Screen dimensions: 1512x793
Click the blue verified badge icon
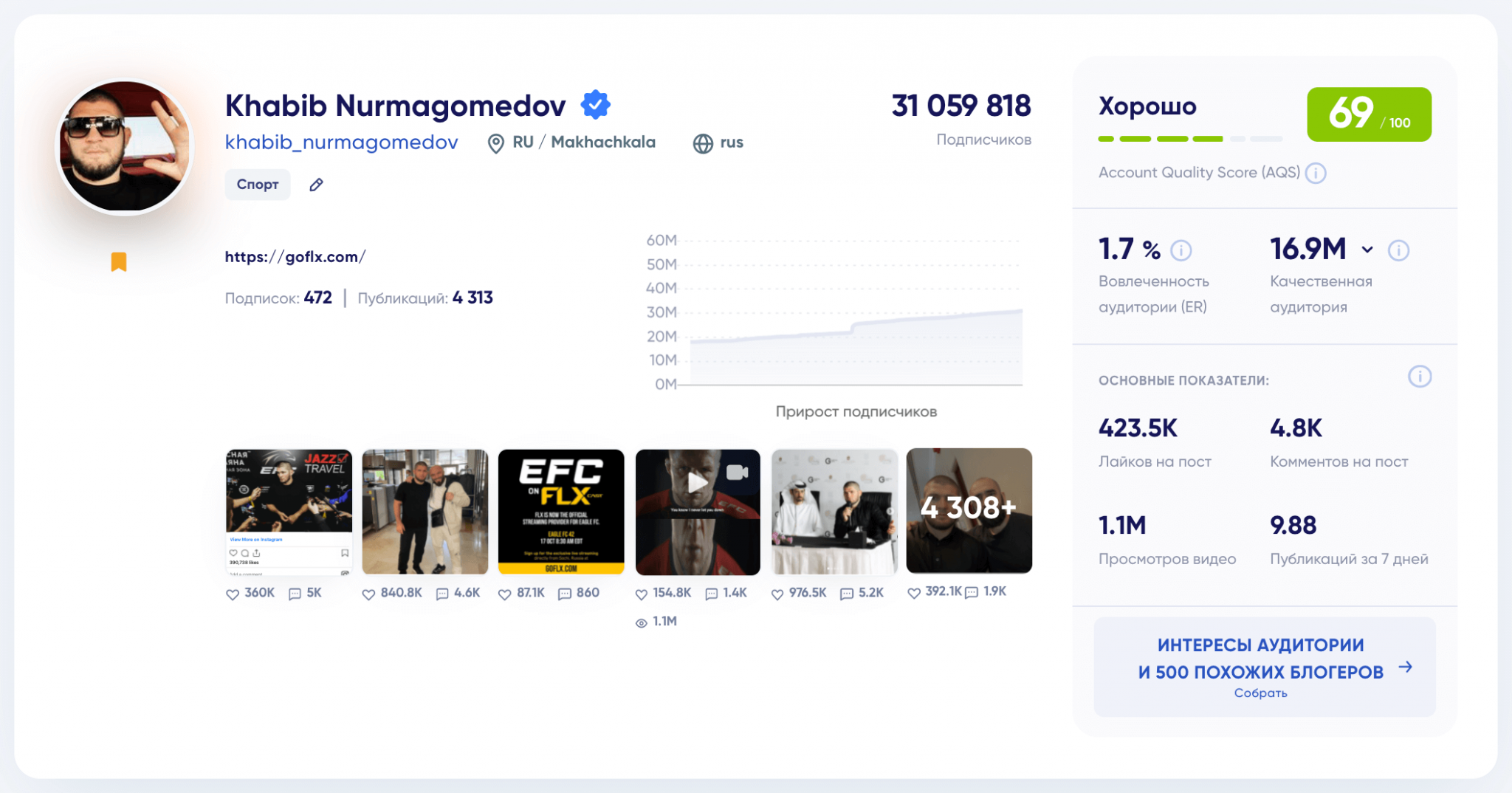coord(595,105)
